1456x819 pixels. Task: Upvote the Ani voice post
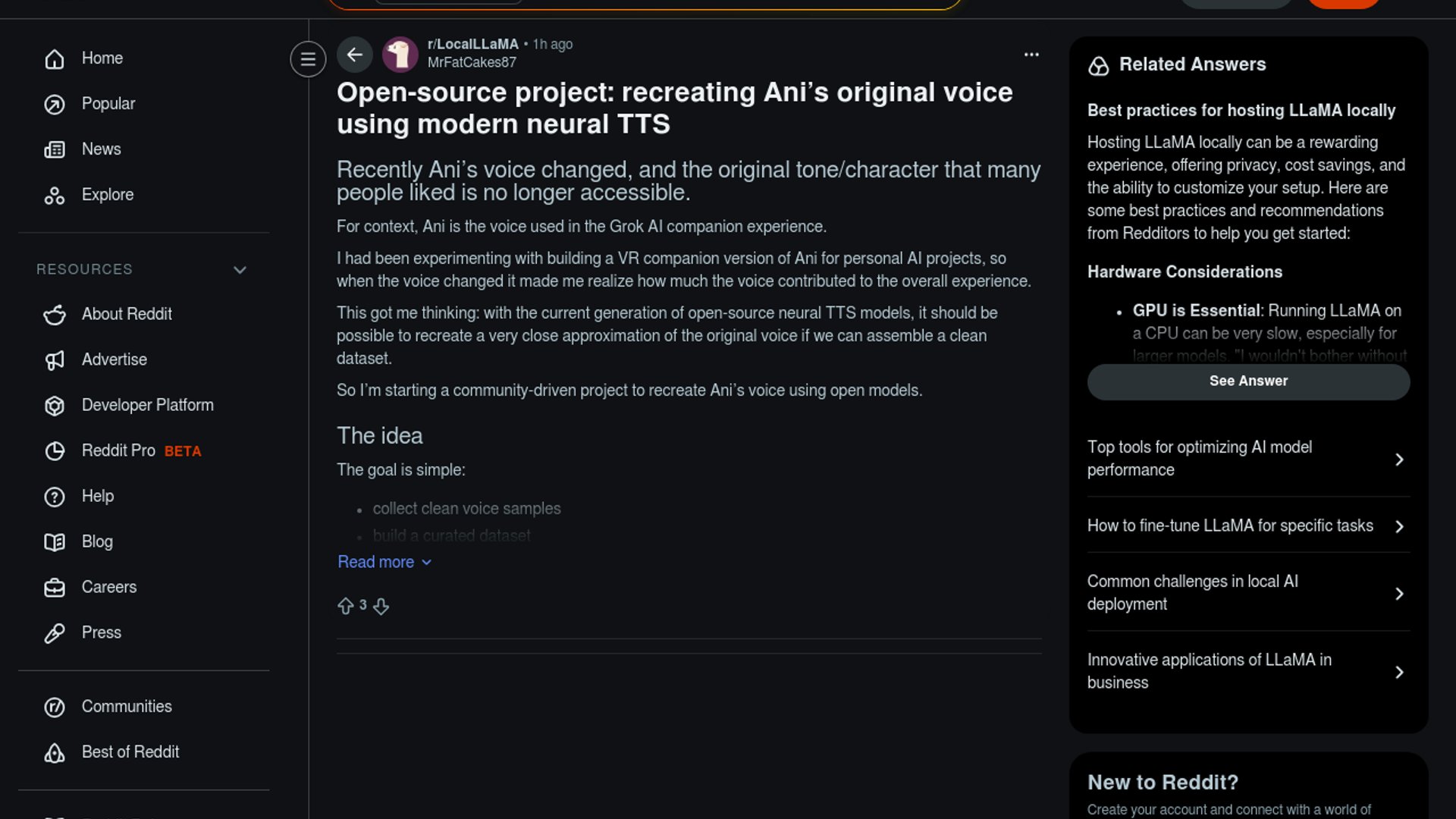346,606
